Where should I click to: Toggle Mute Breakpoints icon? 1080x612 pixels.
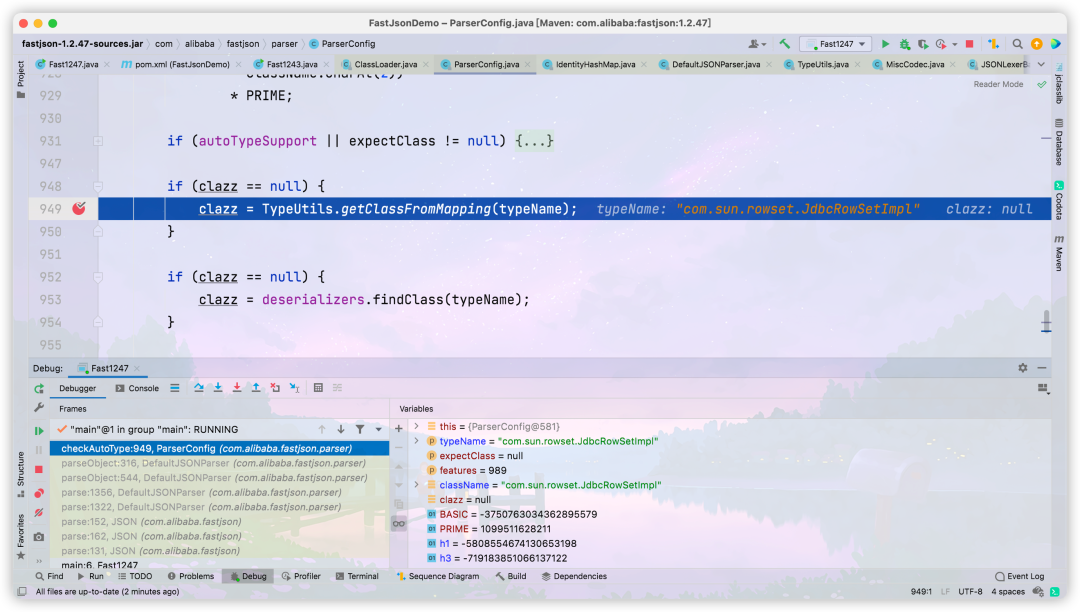click(x=39, y=512)
